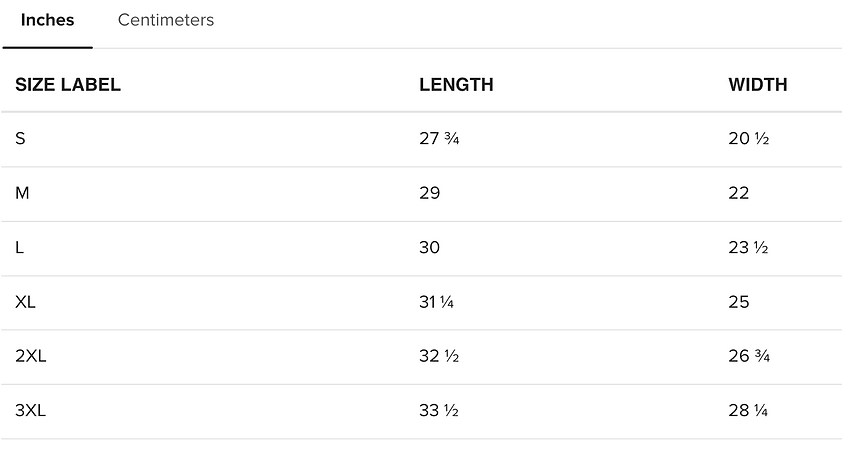Click the WIDTH column header
This screenshot has height=461, width=842.
pyautogui.click(x=758, y=84)
